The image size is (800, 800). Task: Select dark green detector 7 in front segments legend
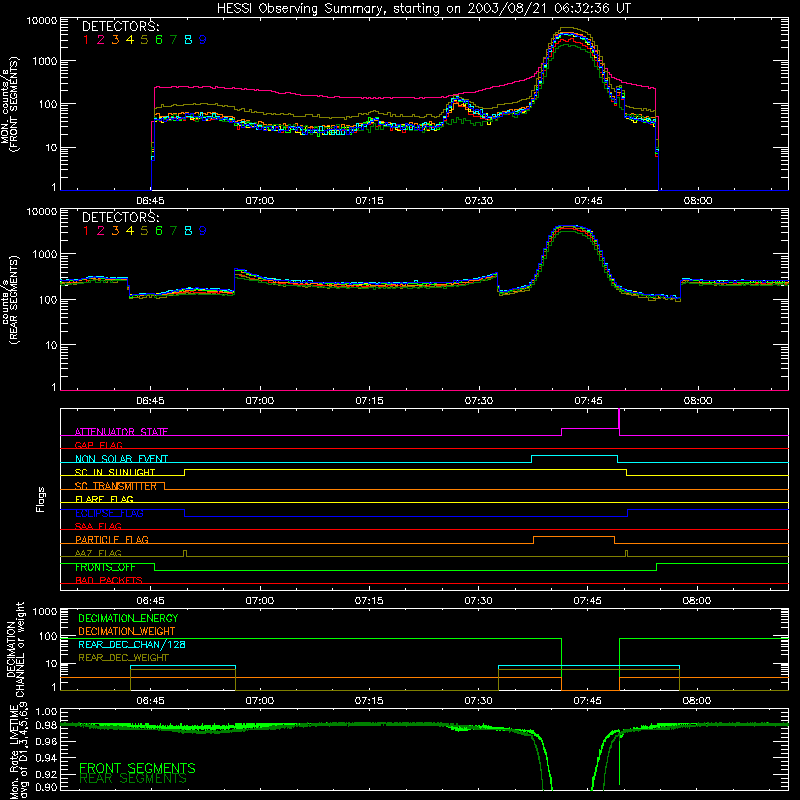[x=173, y=39]
